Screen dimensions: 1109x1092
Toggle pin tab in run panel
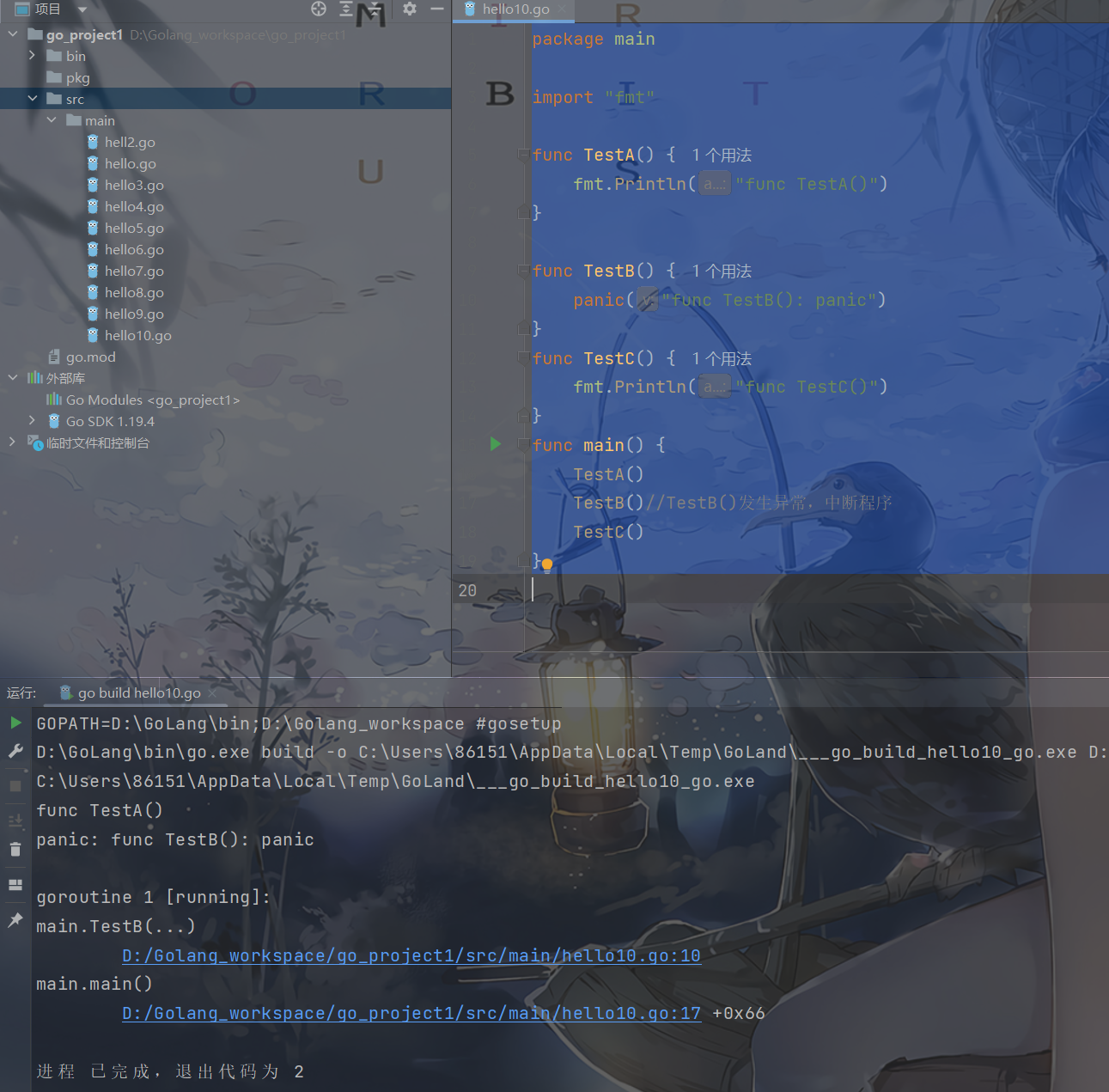[15, 920]
